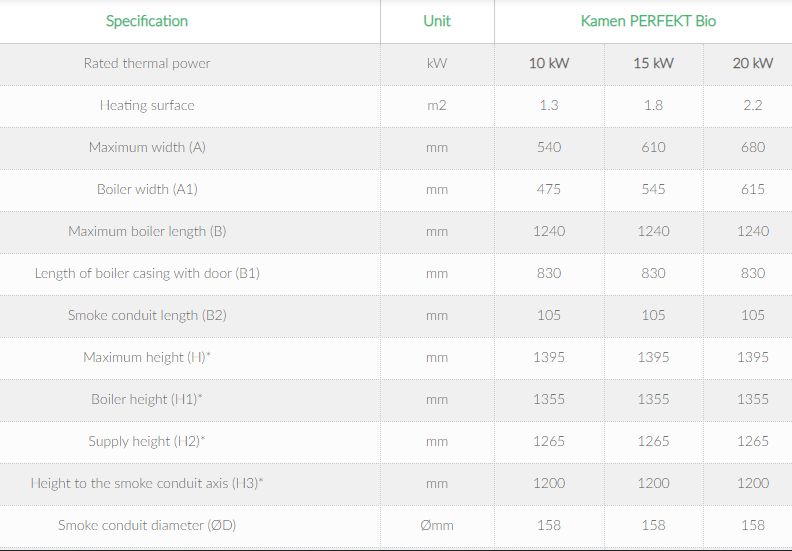
Task: Select the Maximum boiler length (B) label
Action: 147,231
